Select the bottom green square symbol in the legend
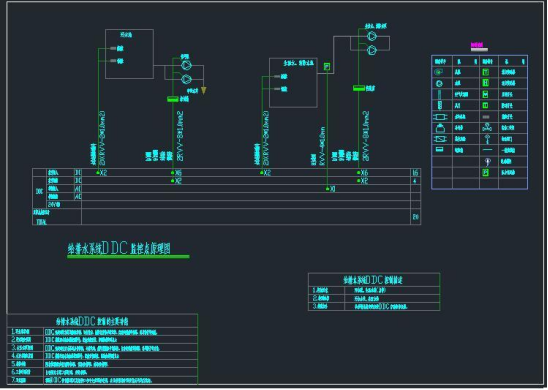Viewport: 548px width, 390px height. pos(485,172)
